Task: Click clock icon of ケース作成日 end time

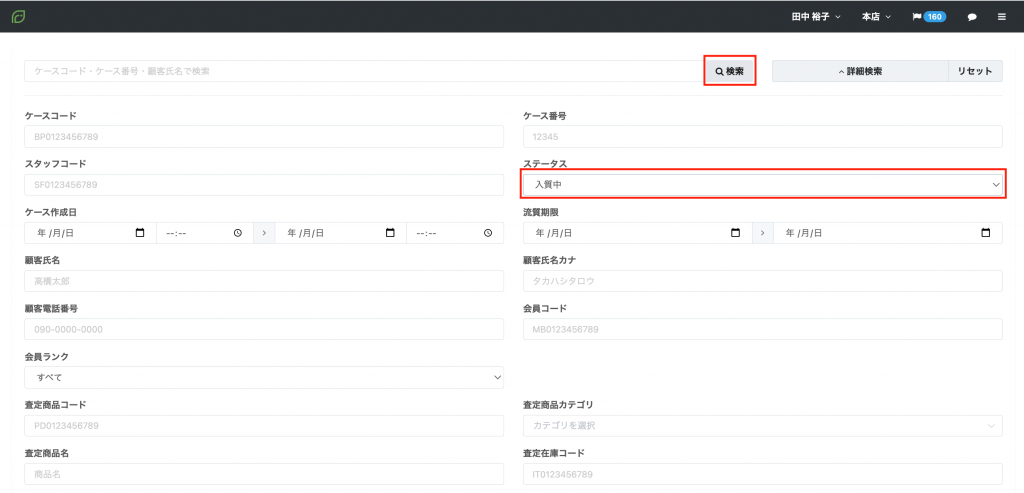Action: click(x=488, y=233)
